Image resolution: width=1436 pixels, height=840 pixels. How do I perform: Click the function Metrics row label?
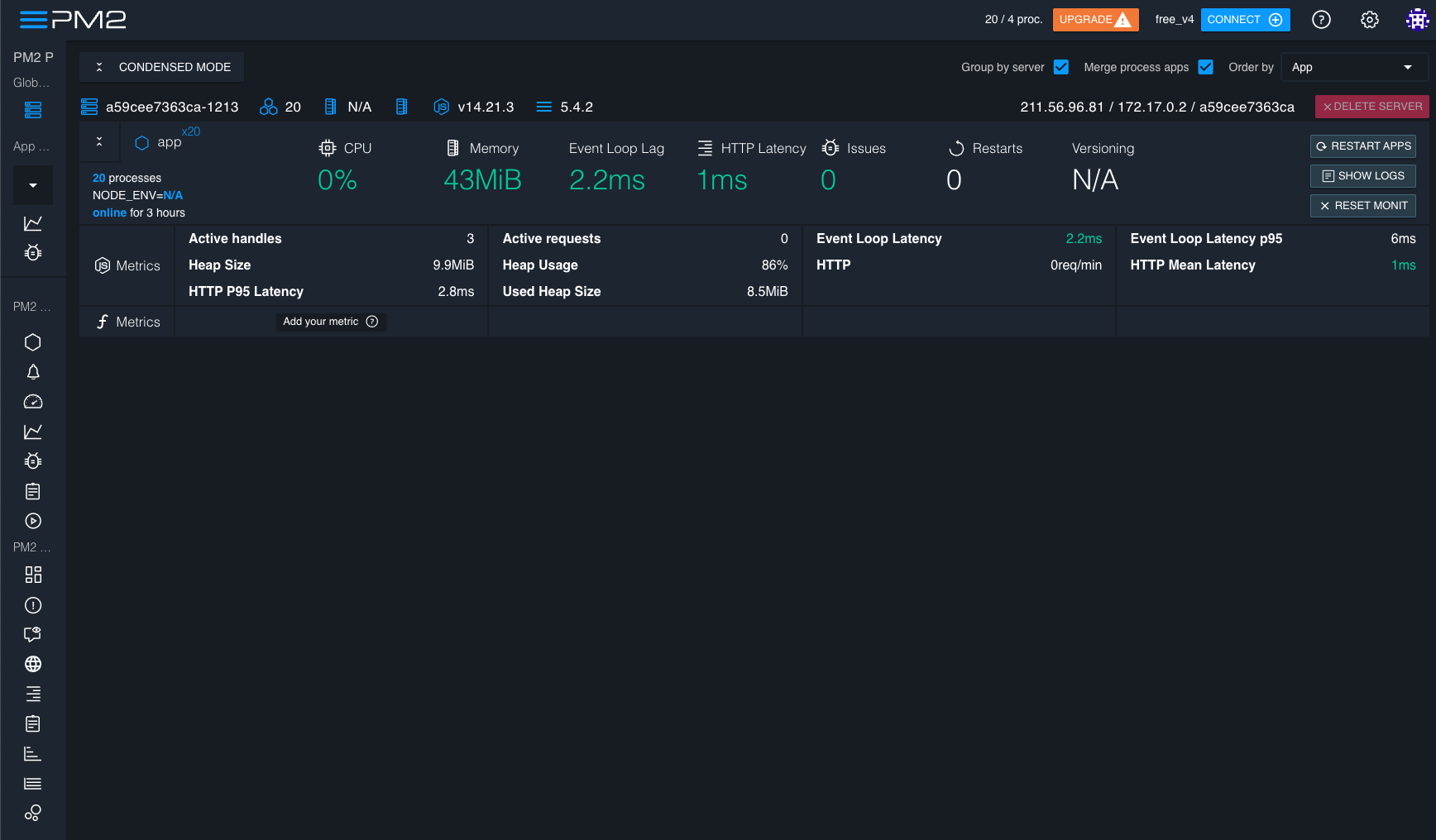[127, 322]
